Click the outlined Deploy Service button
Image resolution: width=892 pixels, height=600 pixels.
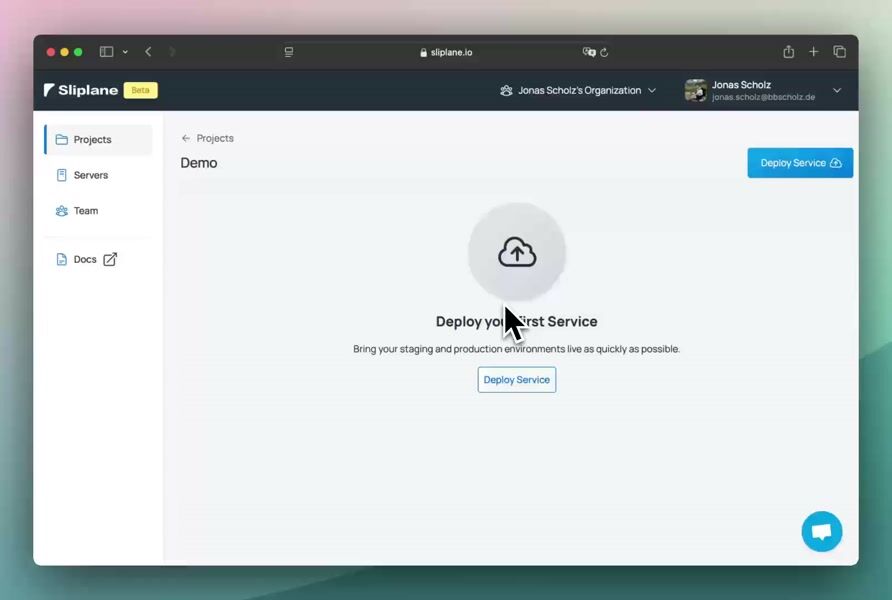[x=516, y=380]
